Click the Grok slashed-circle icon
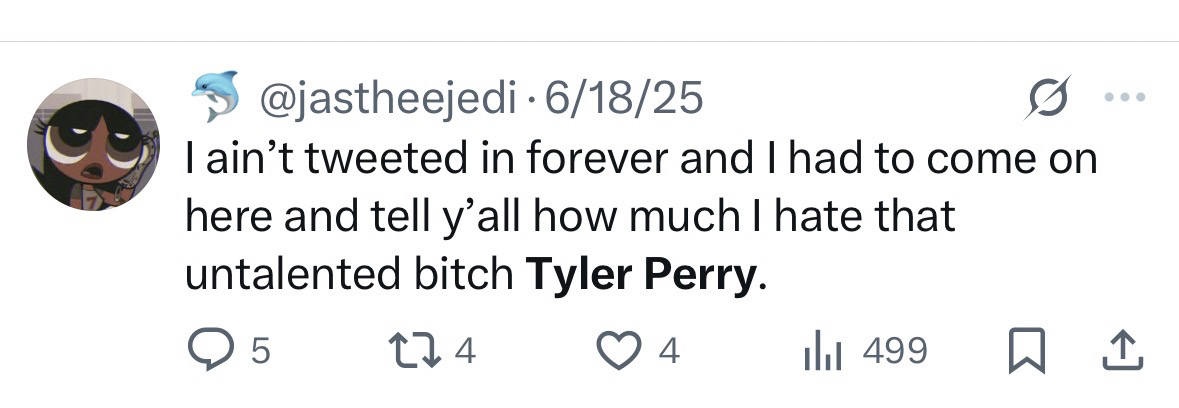The width and height of the screenshot is (1179, 408). point(1049,98)
